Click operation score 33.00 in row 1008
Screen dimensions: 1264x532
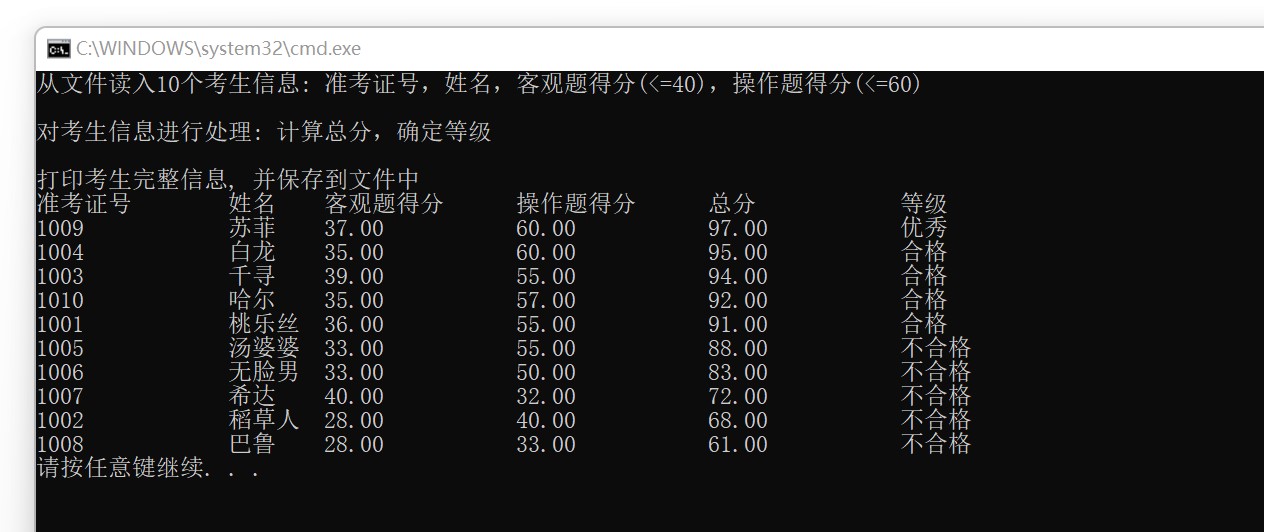pyautogui.click(x=546, y=445)
